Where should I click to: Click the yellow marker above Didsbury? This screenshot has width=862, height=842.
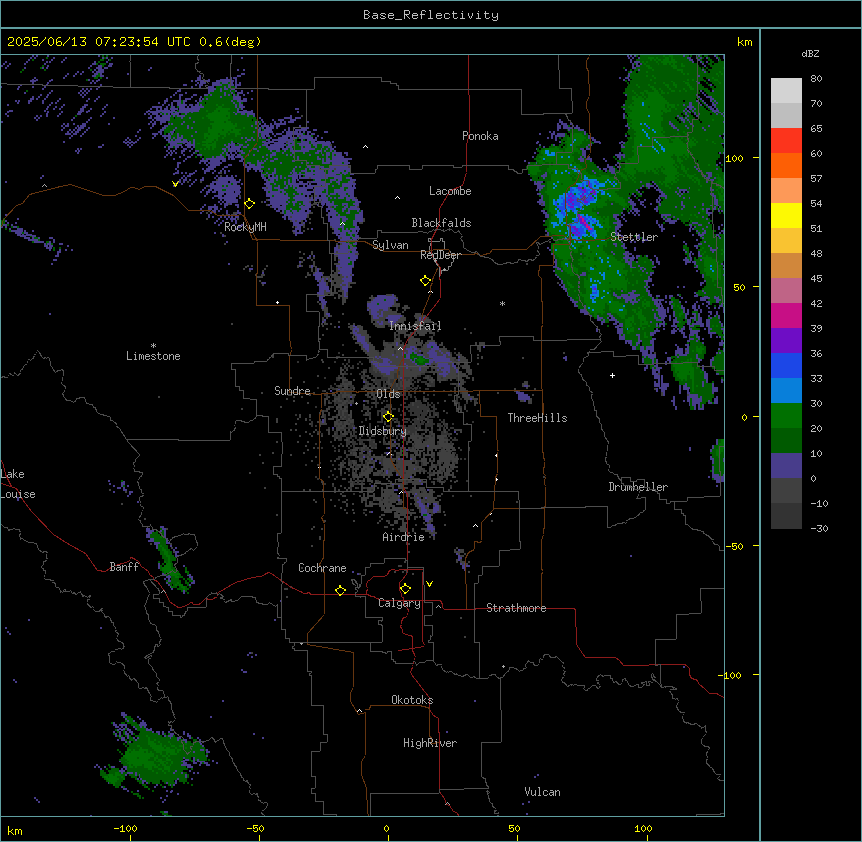click(388, 416)
